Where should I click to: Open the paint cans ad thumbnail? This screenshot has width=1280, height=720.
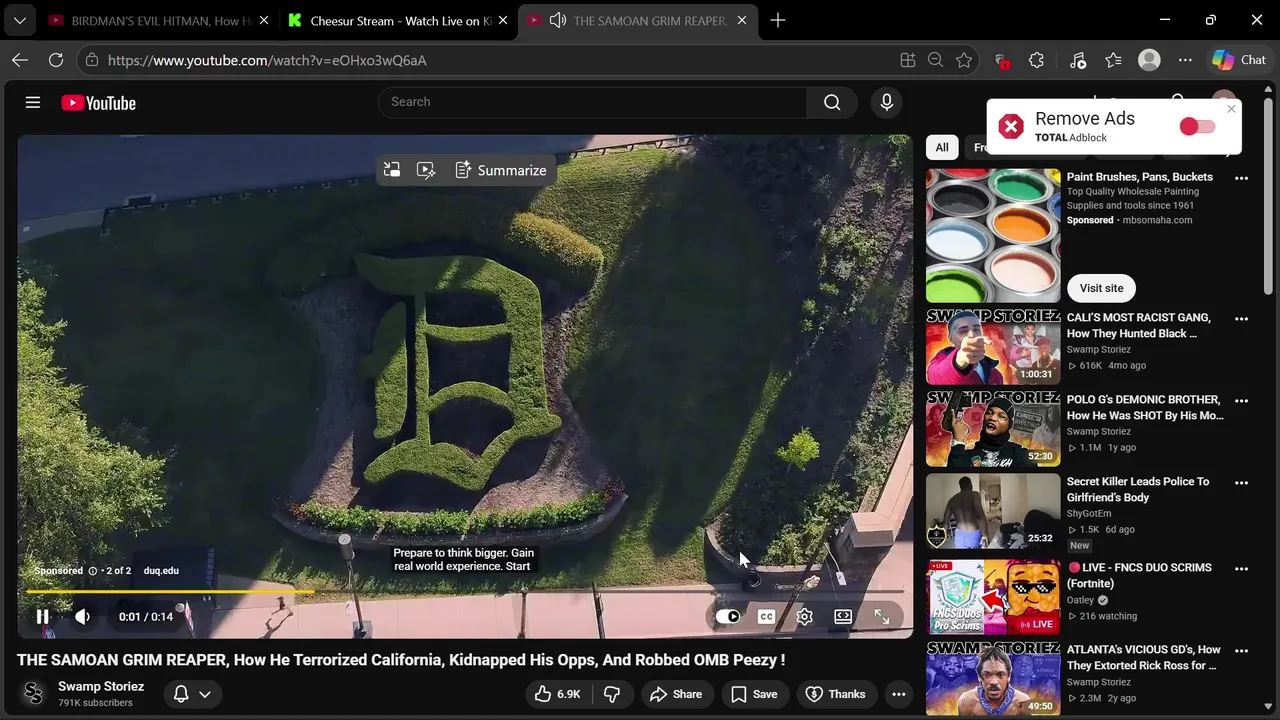pyautogui.click(x=993, y=235)
